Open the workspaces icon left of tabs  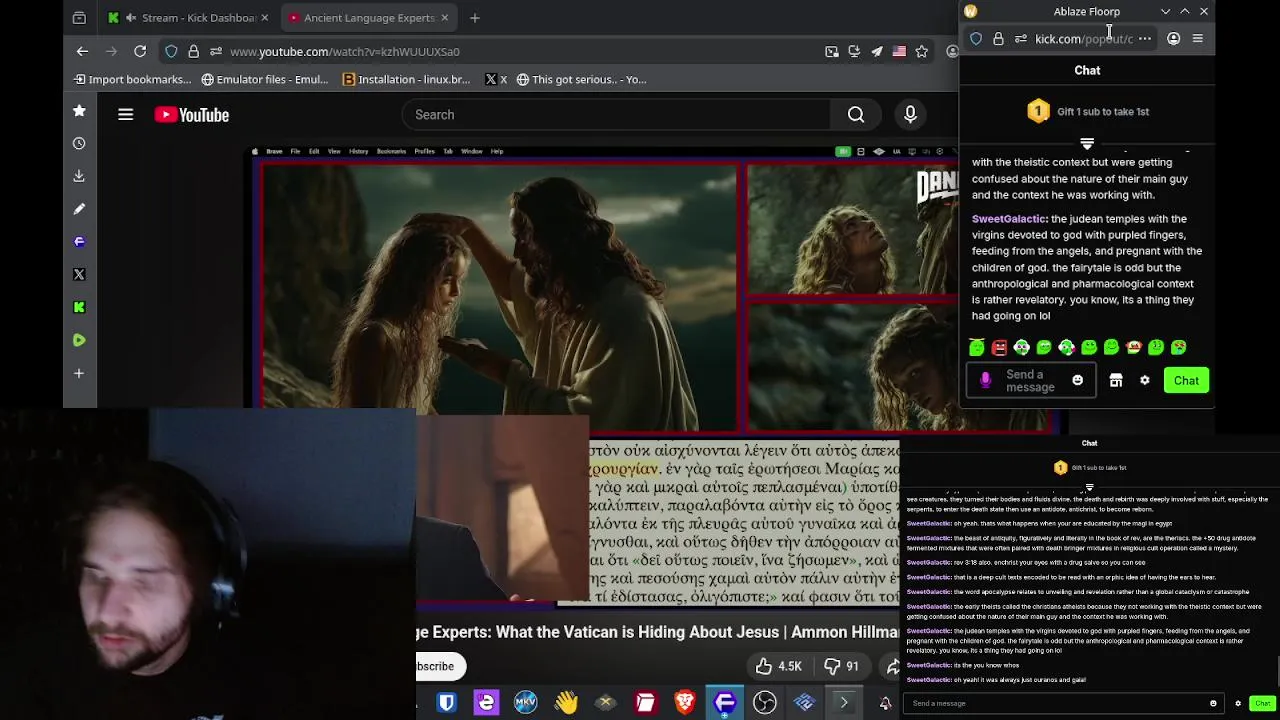tap(79, 17)
